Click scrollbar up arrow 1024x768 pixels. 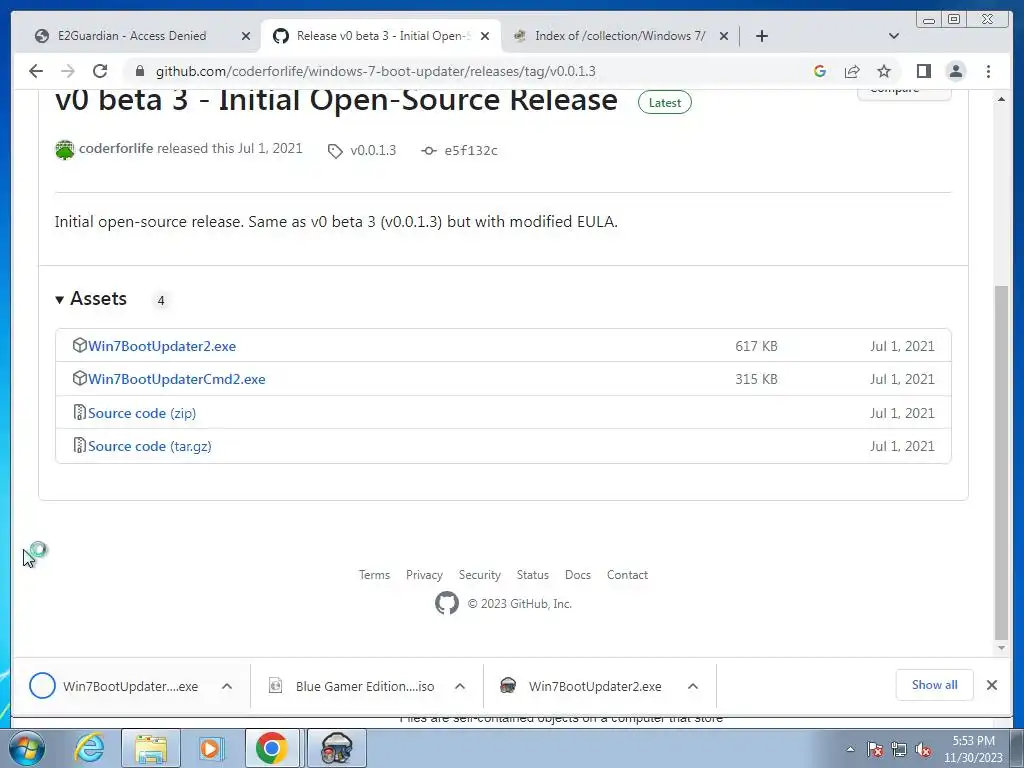click(1001, 99)
